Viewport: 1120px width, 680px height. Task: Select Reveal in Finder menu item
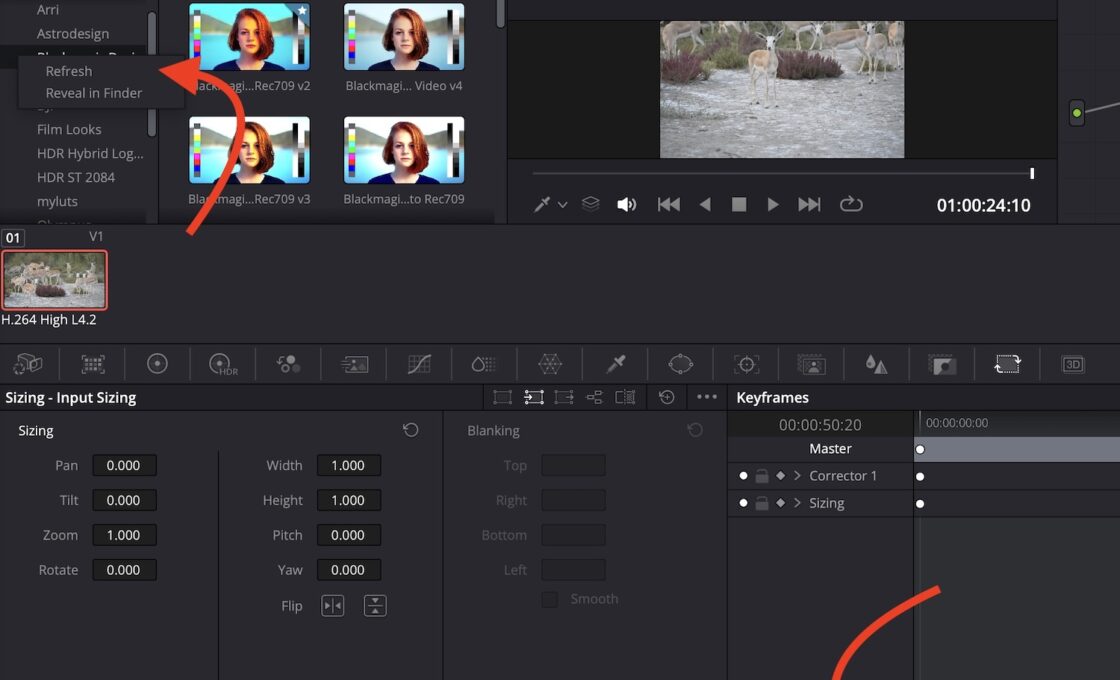[94, 93]
